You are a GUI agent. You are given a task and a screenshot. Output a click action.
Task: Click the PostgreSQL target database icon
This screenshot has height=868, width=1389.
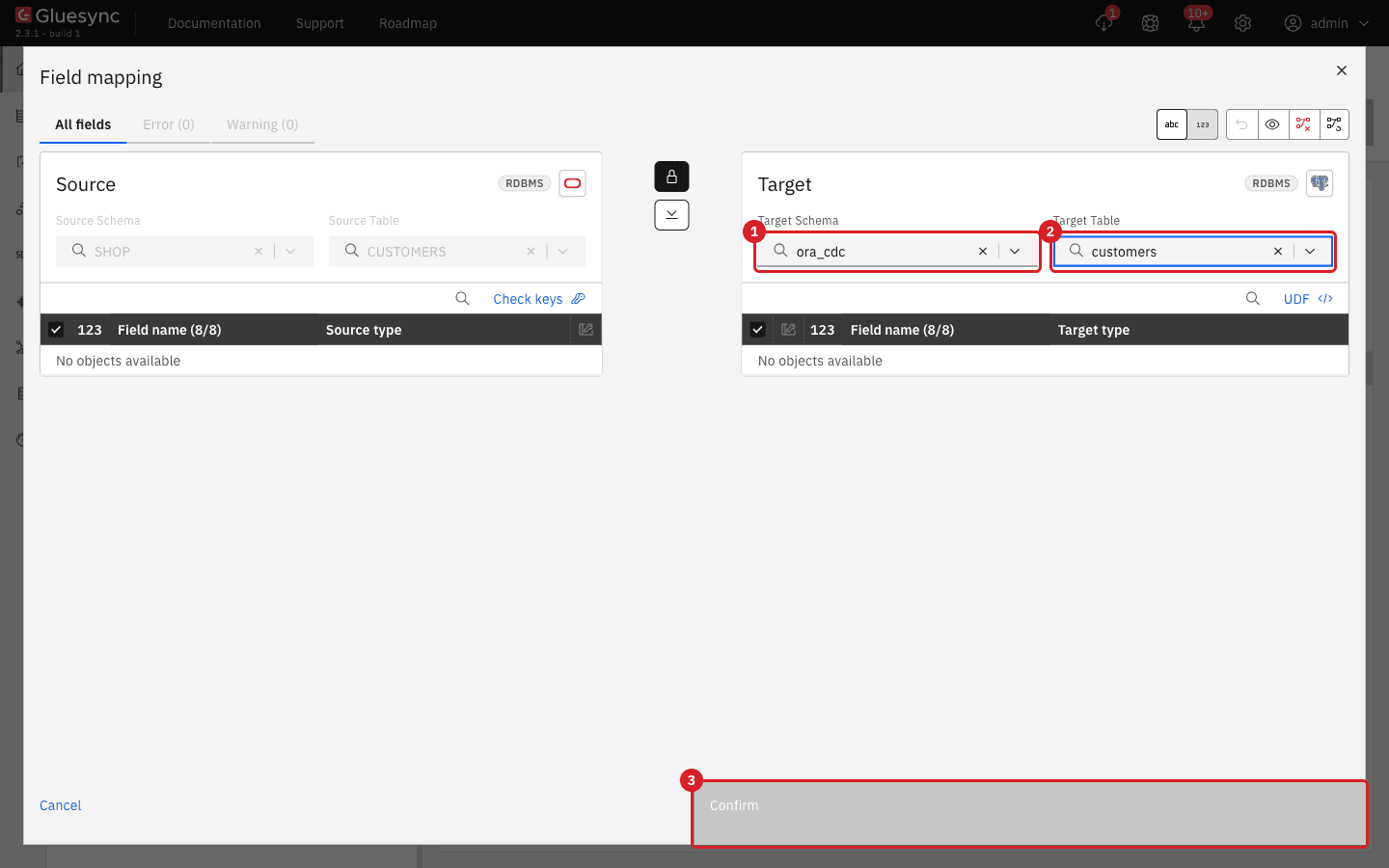pyautogui.click(x=1320, y=183)
